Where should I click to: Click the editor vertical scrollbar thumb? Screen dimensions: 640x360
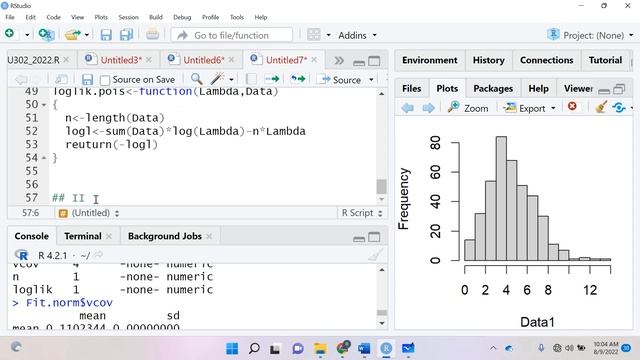[x=381, y=187]
